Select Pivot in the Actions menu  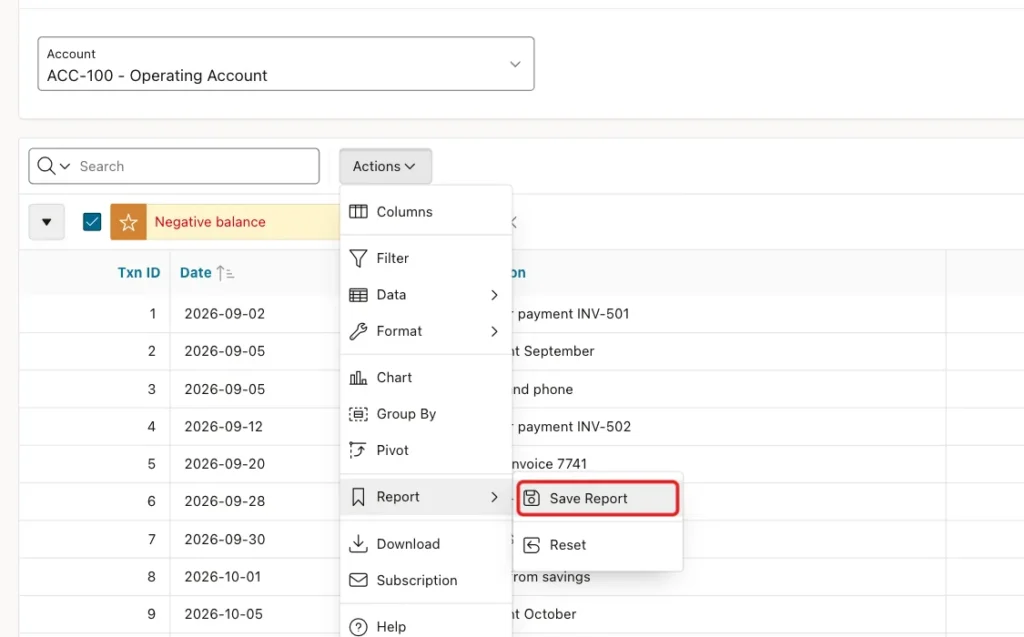coord(426,450)
